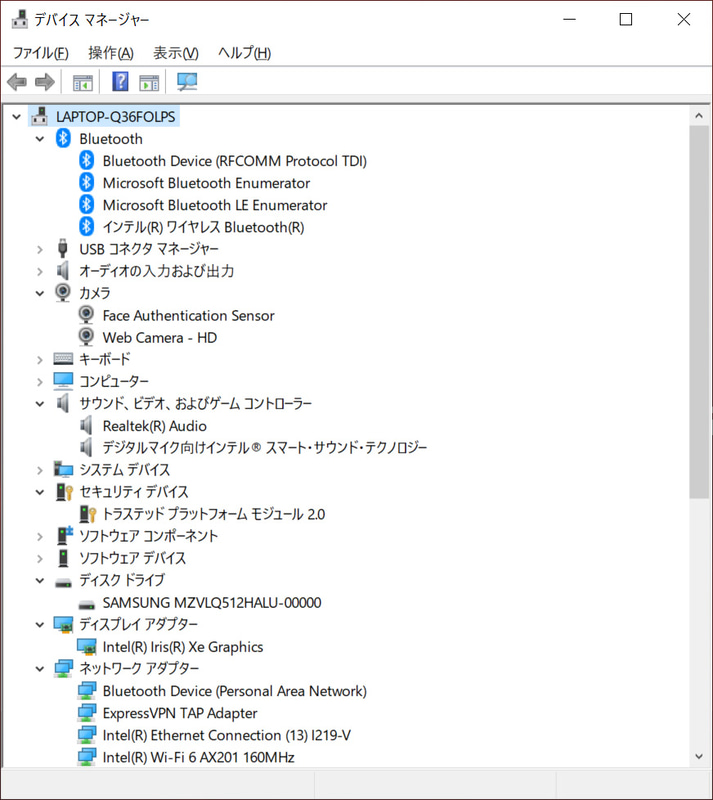Minimize the Device Manager window
The width and height of the screenshot is (713, 800).
point(570,19)
